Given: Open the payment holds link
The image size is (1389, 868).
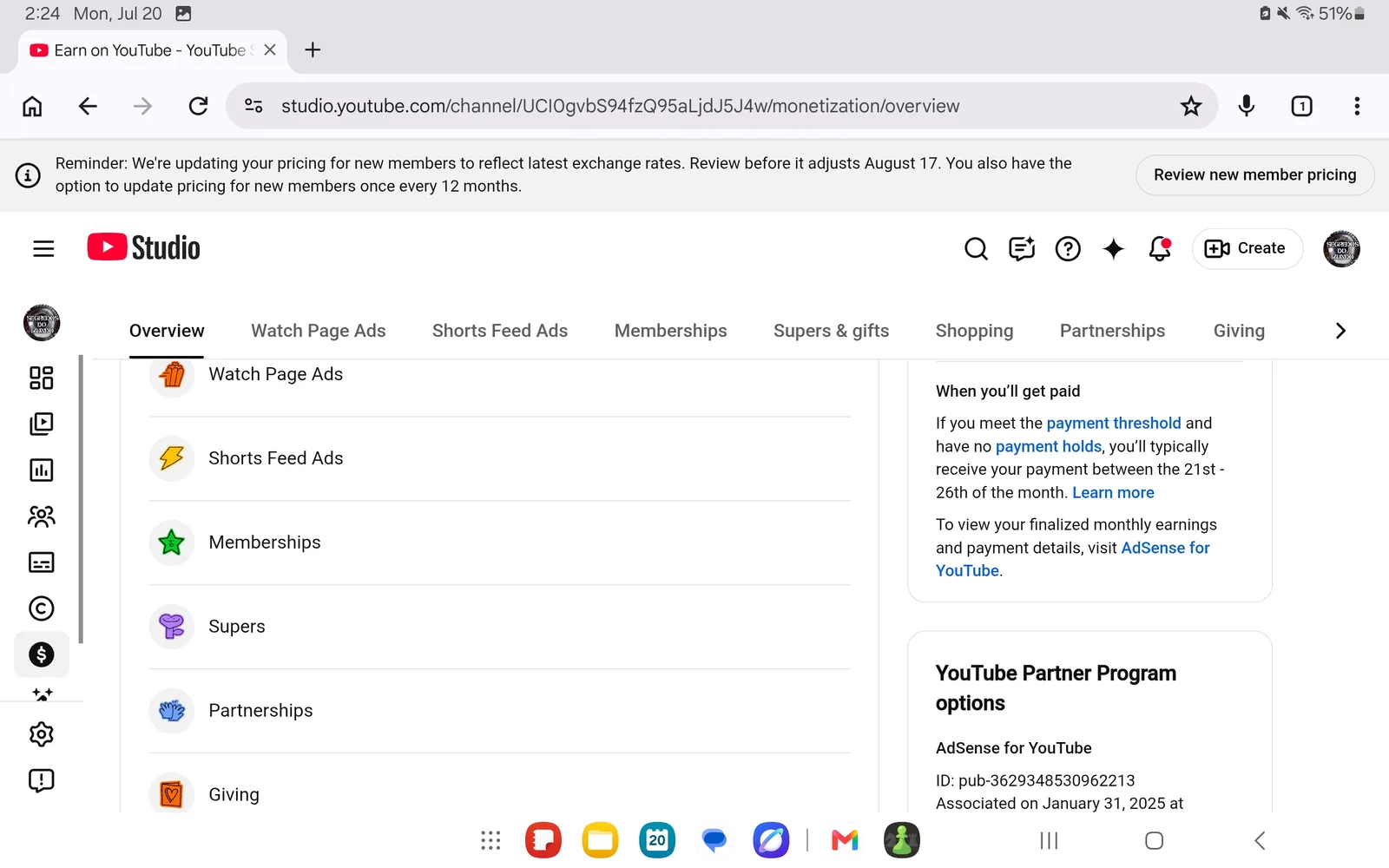Looking at the screenshot, I should coord(1049,446).
